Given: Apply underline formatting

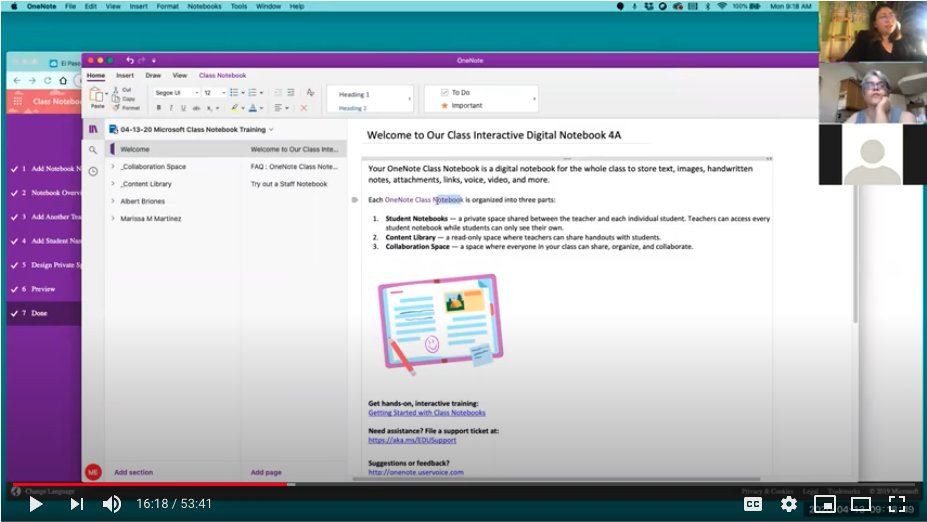Looking at the screenshot, I should coord(183,108).
